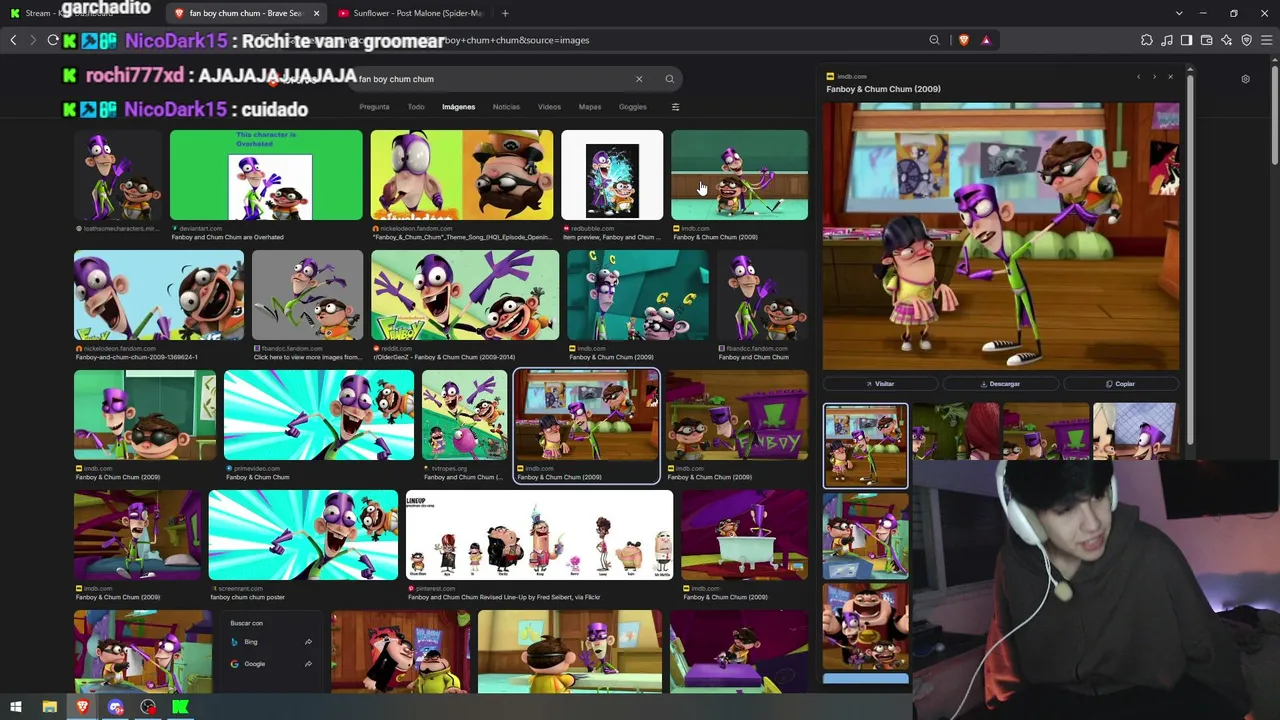Select the Noticias search tab
Viewport: 1280px width, 720px height.
(x=506, y=107)
